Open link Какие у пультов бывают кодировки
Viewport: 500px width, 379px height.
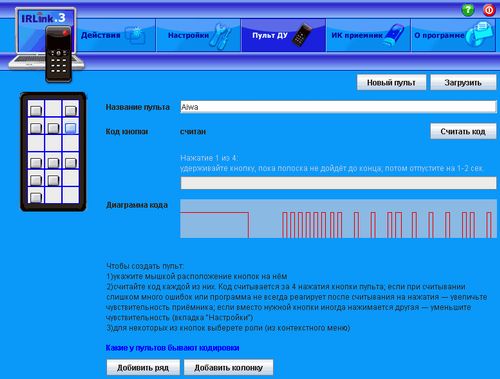172,348
